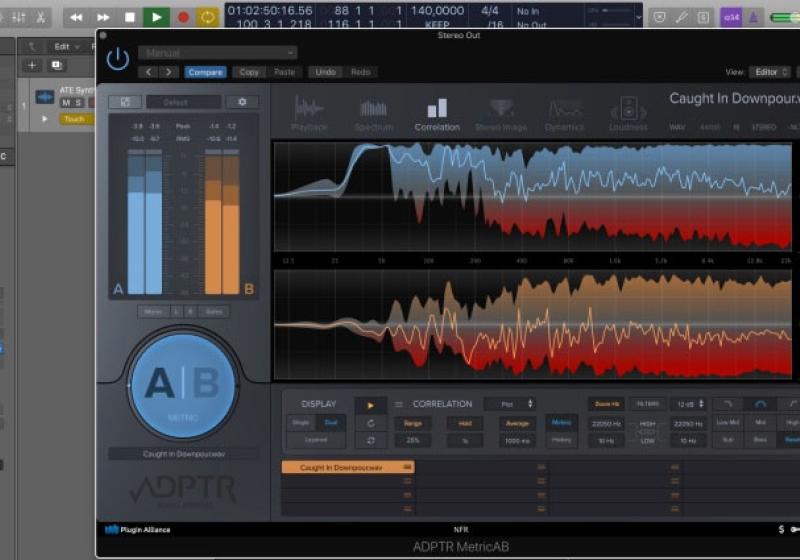Click the Undo button

click(324, 72)
